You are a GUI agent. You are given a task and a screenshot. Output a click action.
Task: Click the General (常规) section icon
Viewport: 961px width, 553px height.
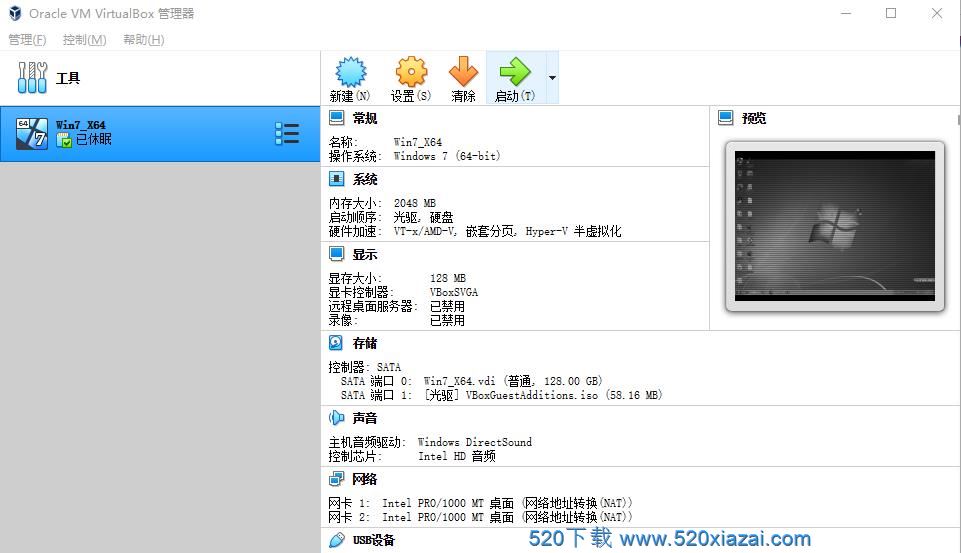(336, 117)
